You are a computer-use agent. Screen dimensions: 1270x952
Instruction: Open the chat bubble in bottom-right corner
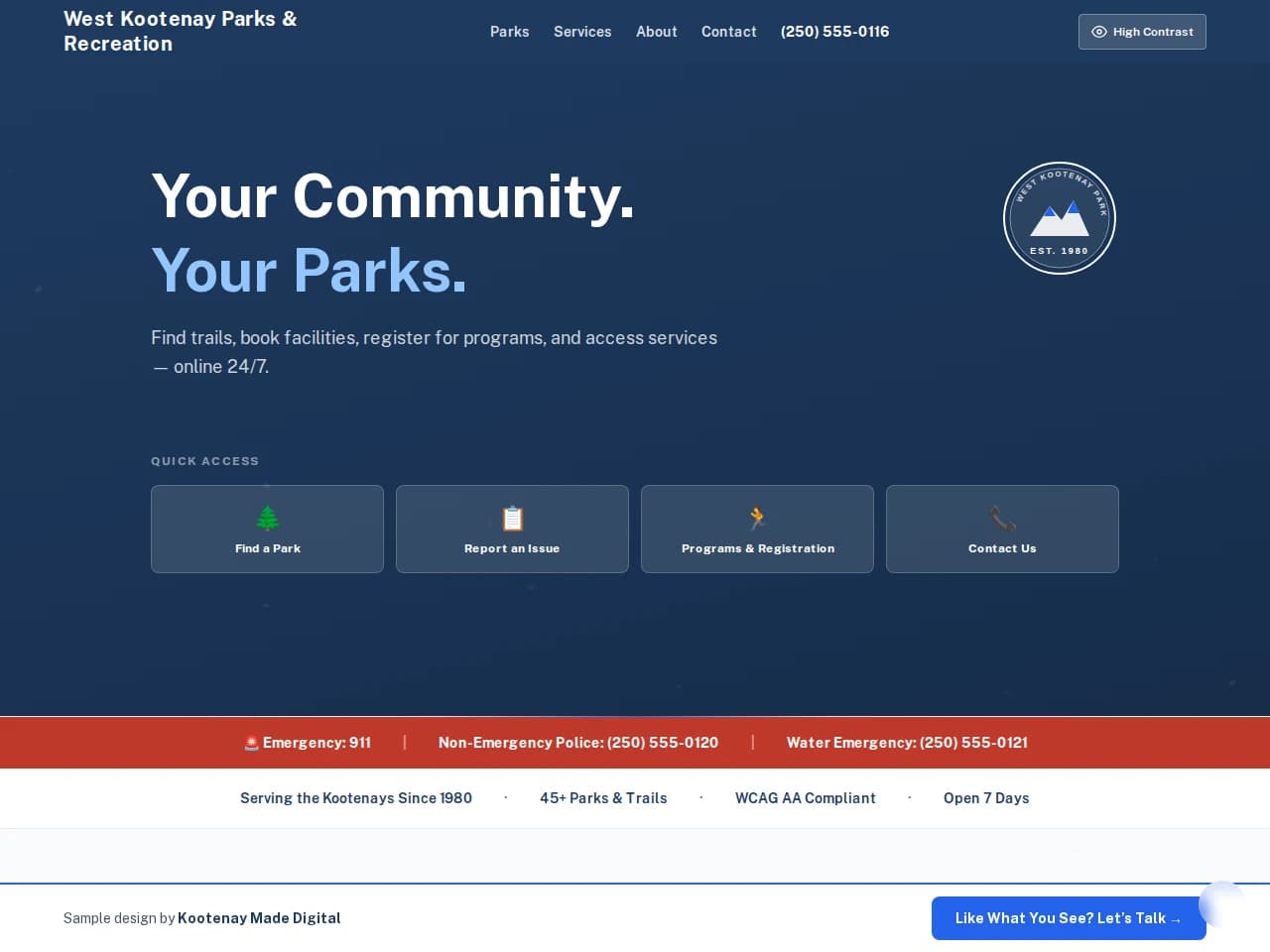coord(1222,904)
